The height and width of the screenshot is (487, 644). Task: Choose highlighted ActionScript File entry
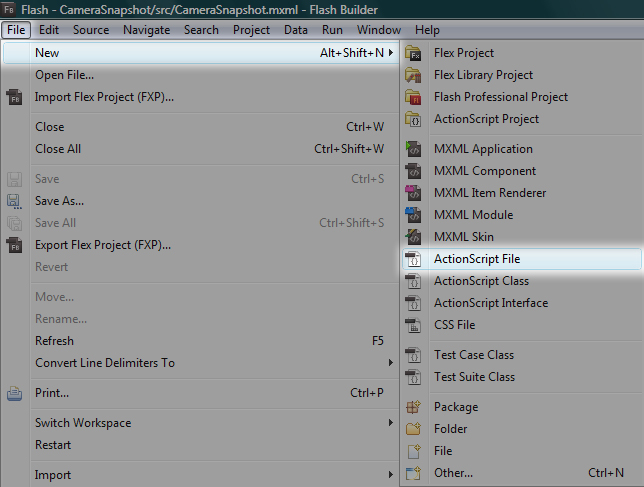click(522, 259)
